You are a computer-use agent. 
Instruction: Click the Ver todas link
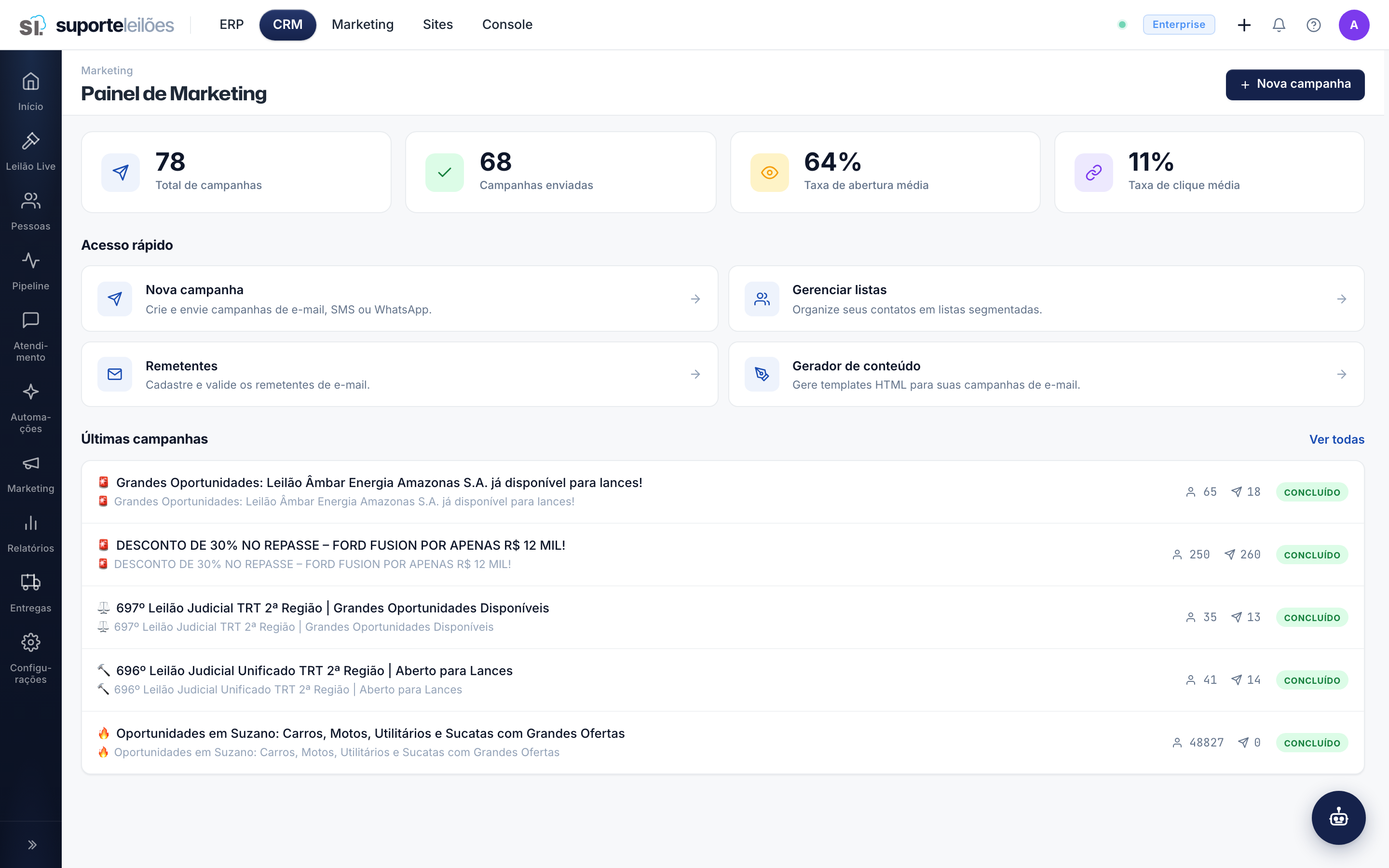(x=1336, y=439)
